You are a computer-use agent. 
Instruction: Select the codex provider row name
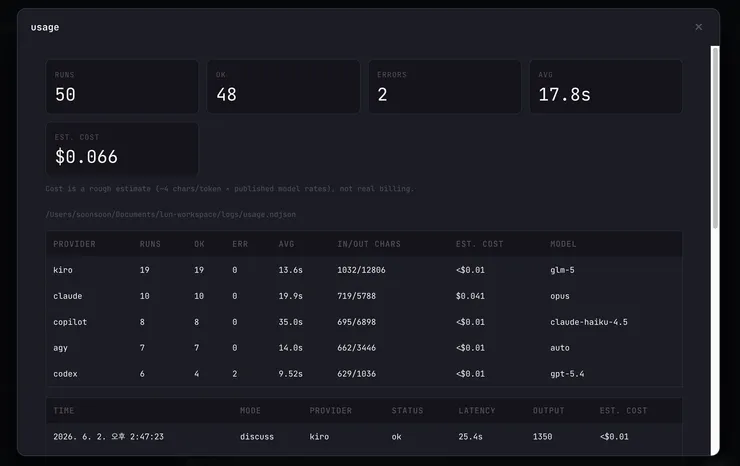[65, 374]
